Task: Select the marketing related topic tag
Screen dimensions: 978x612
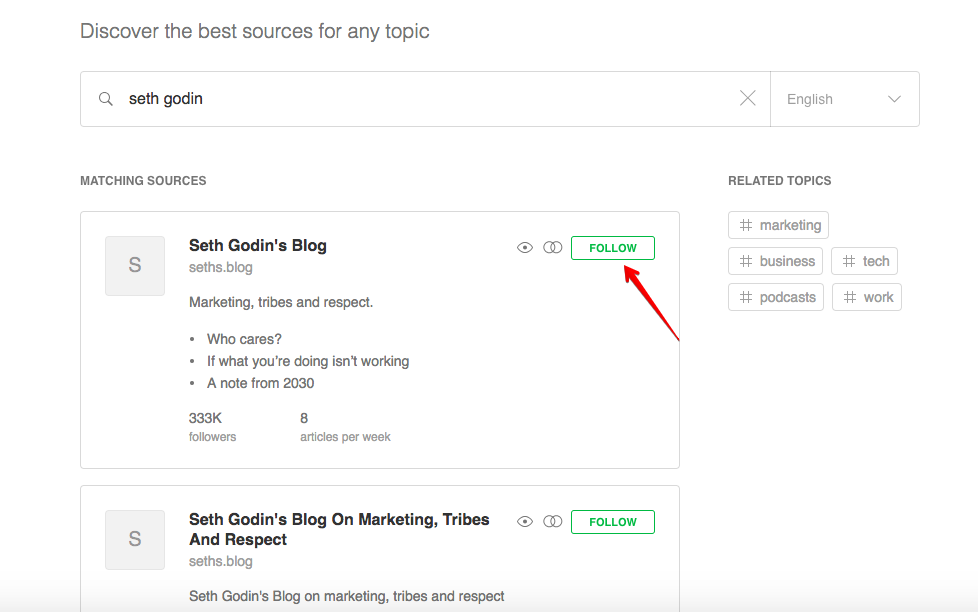Action: pyautogui.click(x=778, y=225)
